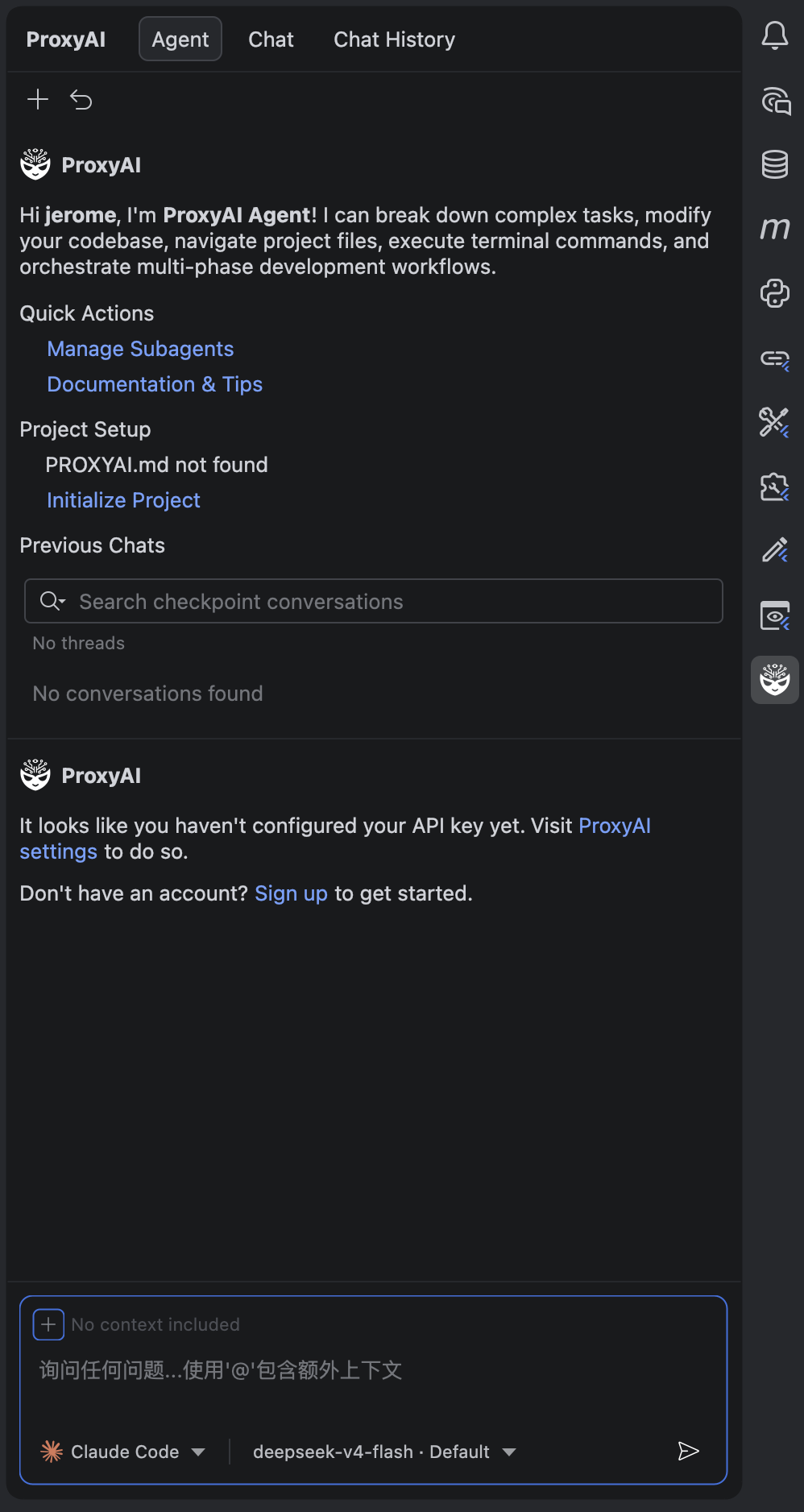The height and width of the screenshot is (1512, 804).
Task: Click the No context included label
Action: 155,1324
